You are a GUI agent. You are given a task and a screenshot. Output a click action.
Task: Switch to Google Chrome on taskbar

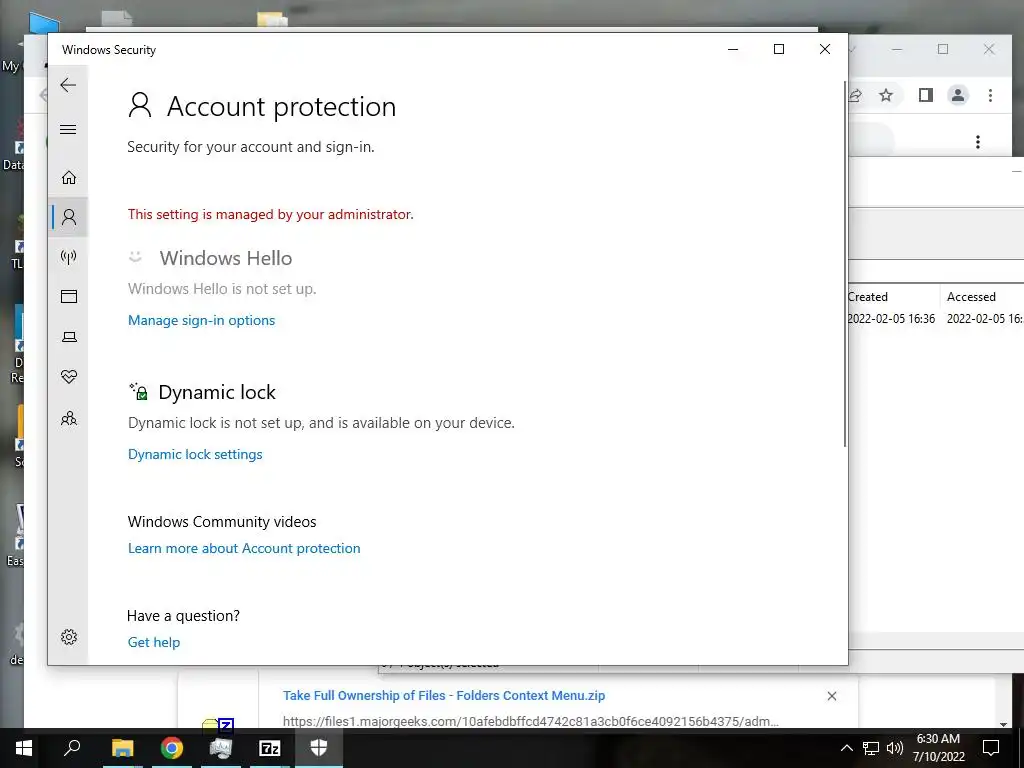tap(172, 748)
